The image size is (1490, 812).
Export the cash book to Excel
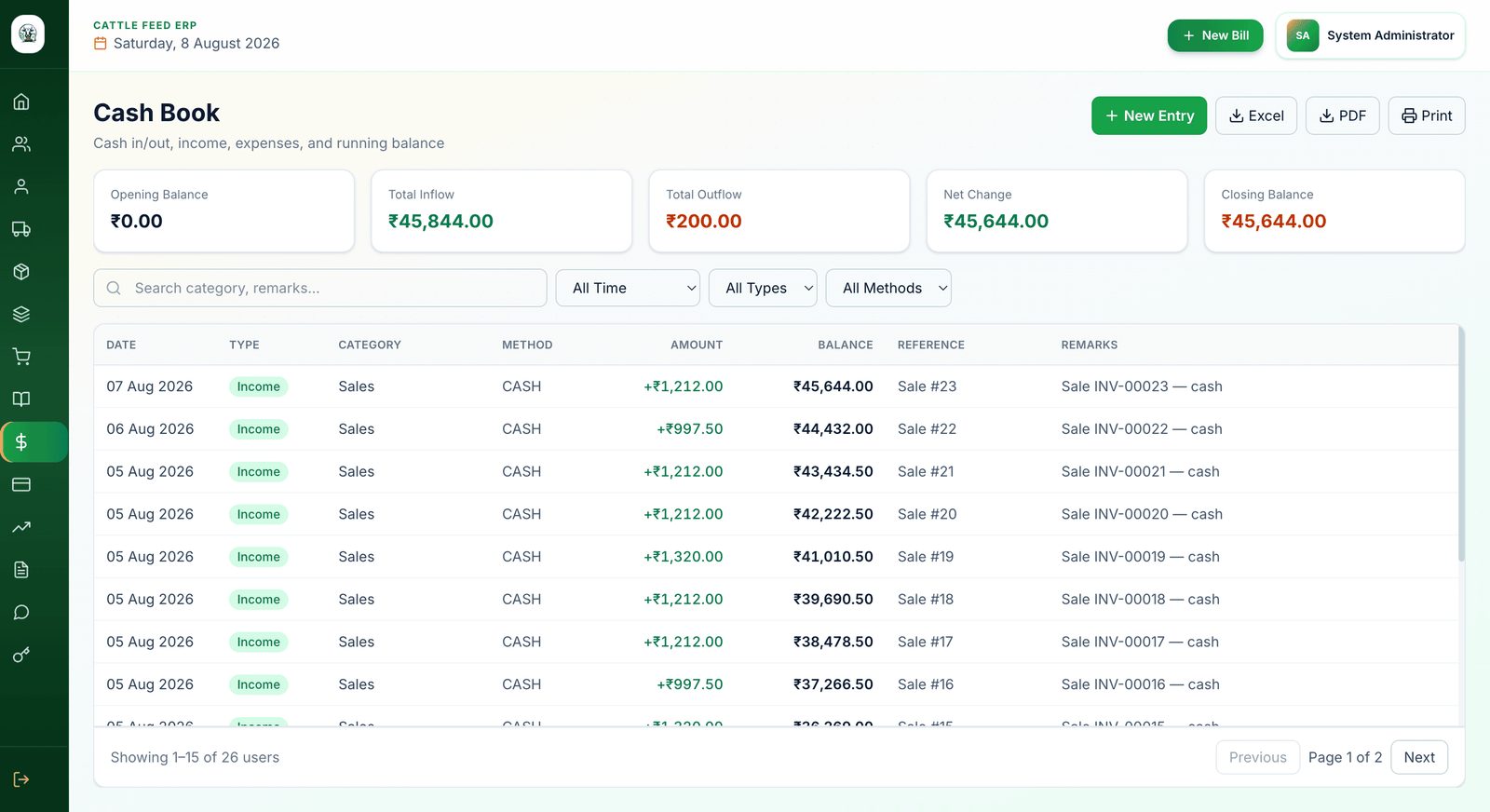(x=1256, y=115)
